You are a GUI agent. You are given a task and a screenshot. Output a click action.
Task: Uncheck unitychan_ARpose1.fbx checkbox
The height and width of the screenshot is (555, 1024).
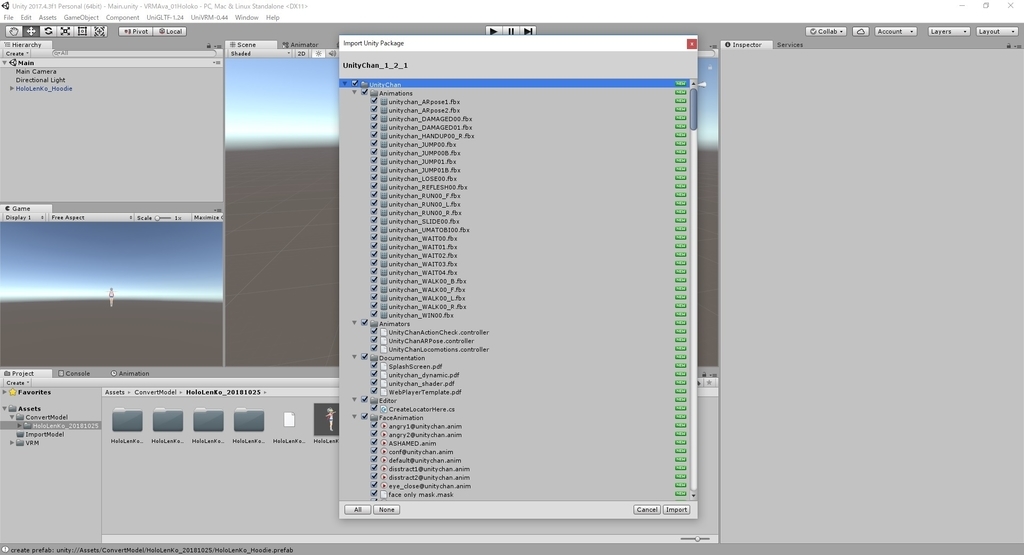(x=374, y=101)
